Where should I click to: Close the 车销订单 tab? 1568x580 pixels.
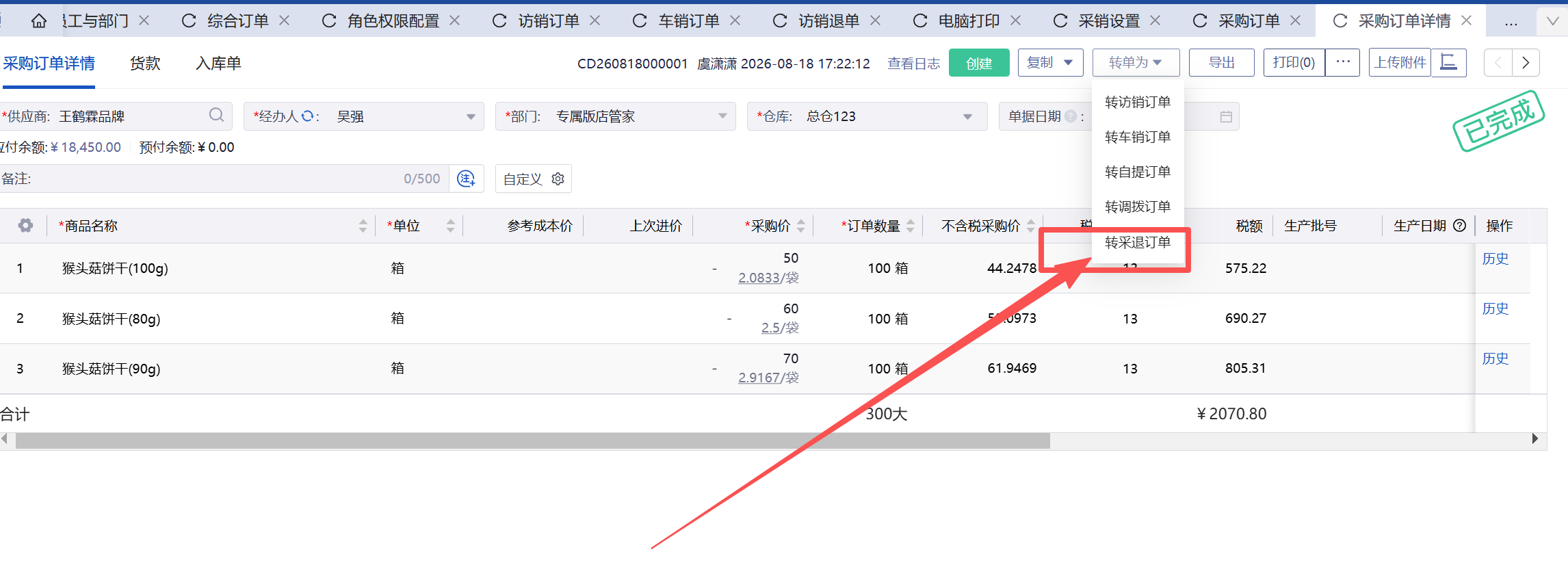tap(735, 21)
